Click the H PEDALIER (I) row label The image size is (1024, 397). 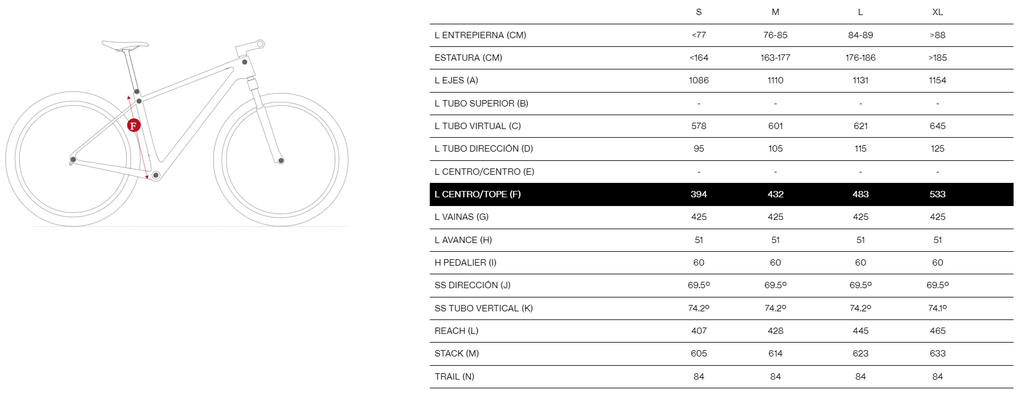465,262
